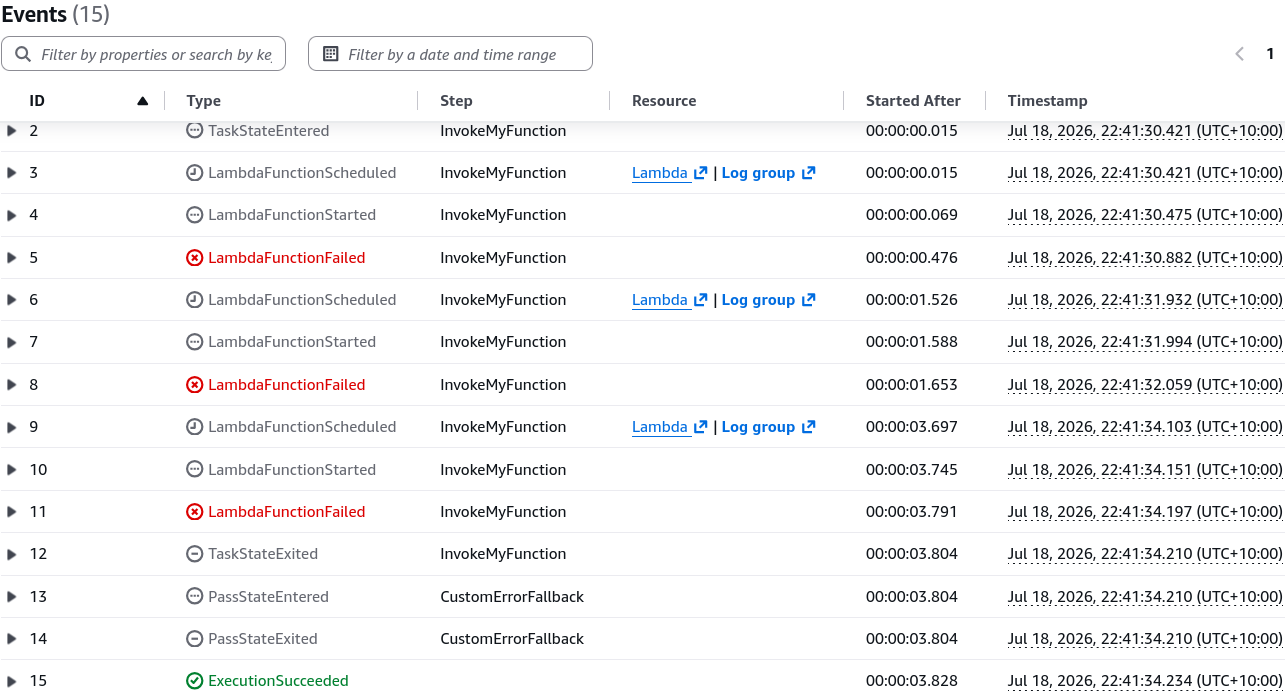The height and width of the screenshot is (694, 1285).
Task: Click the minus circle icon on TaskStateExited
Action: (x=195, y=554)
